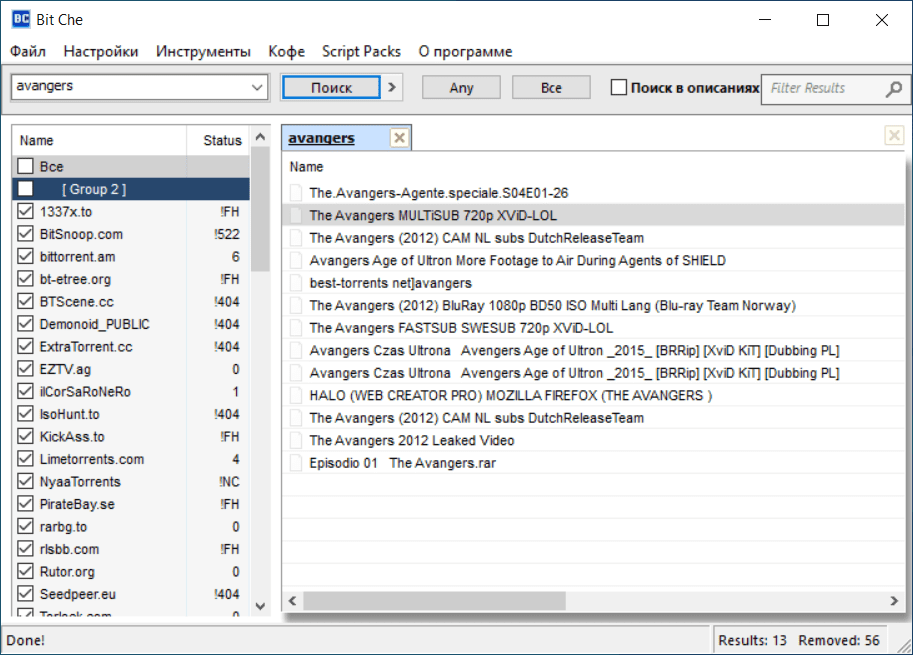The width and height of the screenshot is (913, 655).
Task: Select the ExtraTorrent.cc site row
Action: point(131,346)
